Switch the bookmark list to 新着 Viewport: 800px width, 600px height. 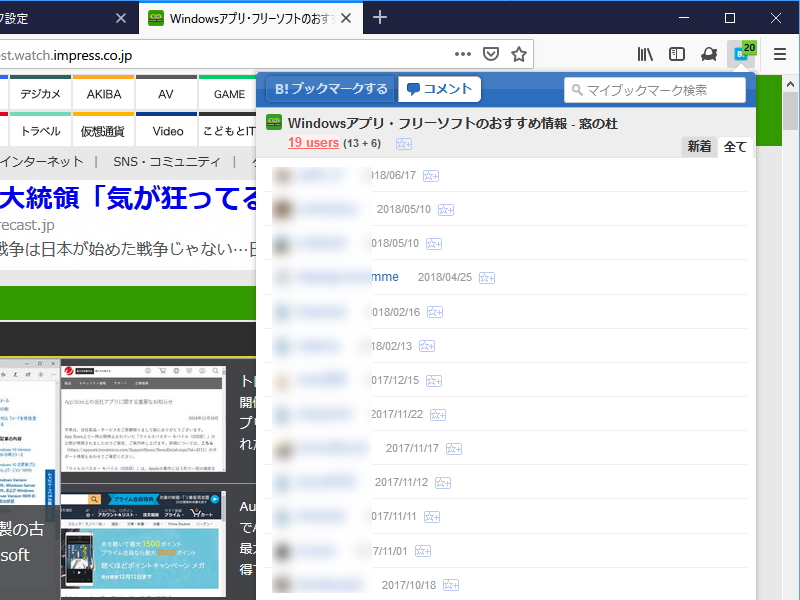[699, 146]
